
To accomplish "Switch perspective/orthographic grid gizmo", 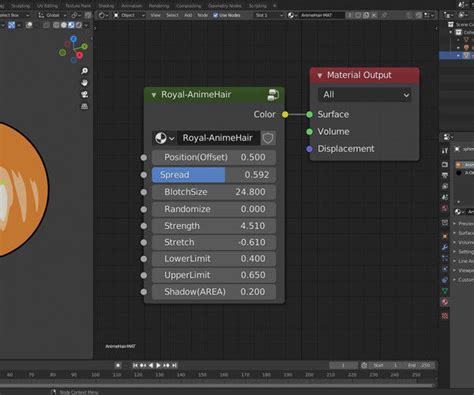I will point(85,106).
